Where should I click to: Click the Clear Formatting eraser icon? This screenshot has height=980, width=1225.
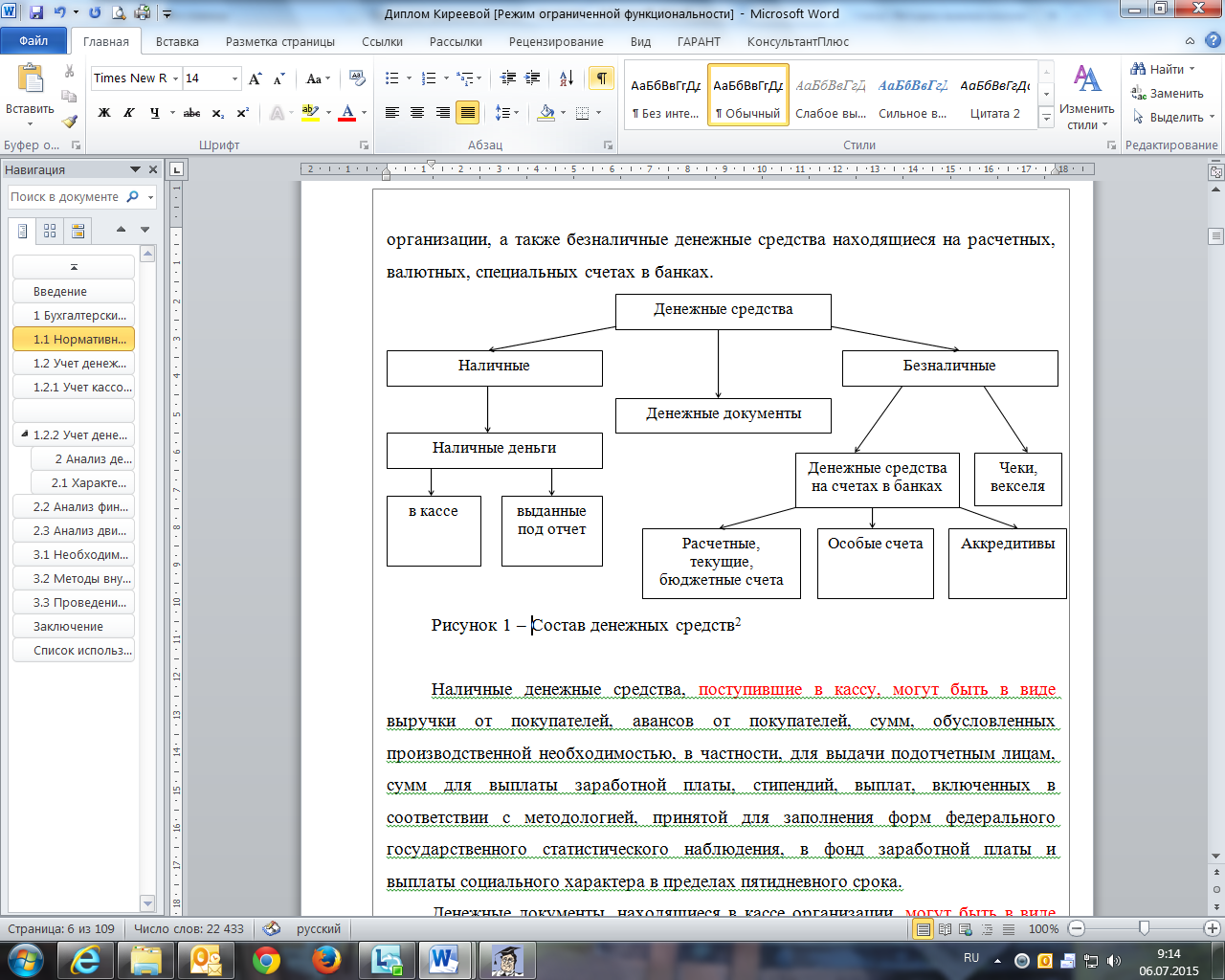[x=357, y=78]
